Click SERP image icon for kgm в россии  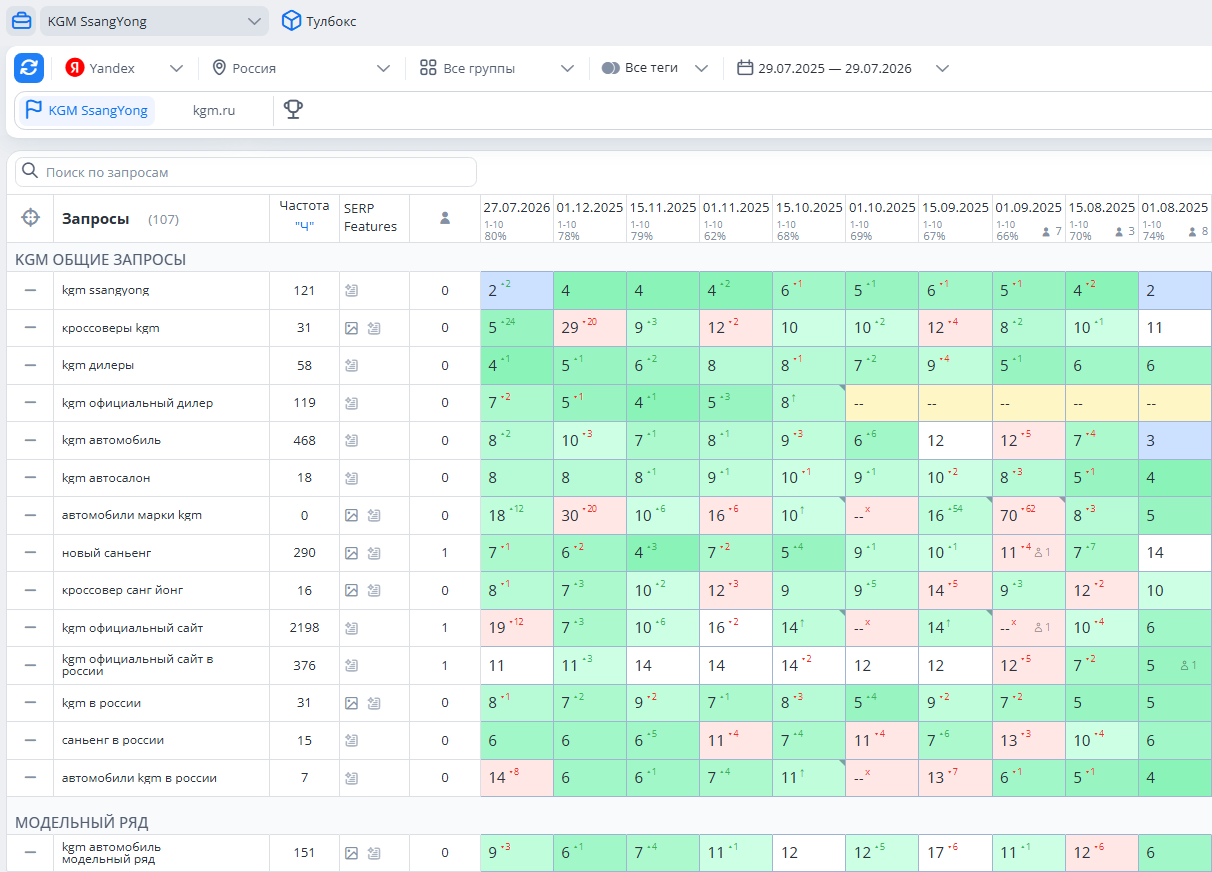[351, 703]
